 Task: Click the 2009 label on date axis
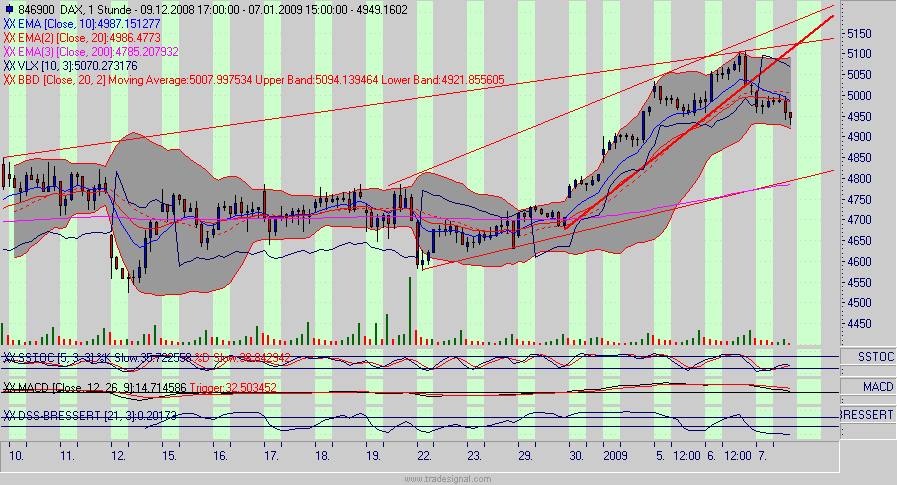615,455
